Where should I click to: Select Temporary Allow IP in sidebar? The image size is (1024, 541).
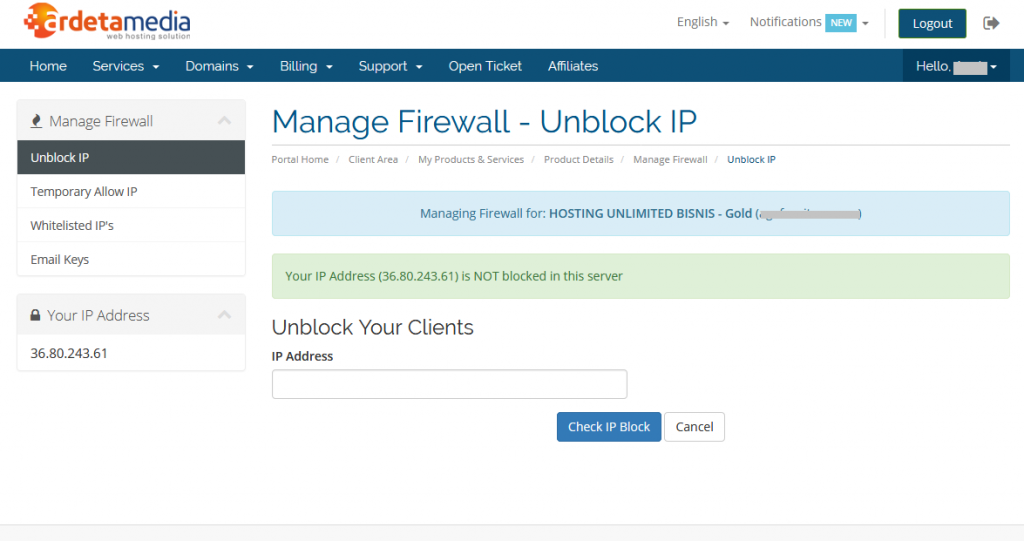pyautogui.click(x=84, y=192)
